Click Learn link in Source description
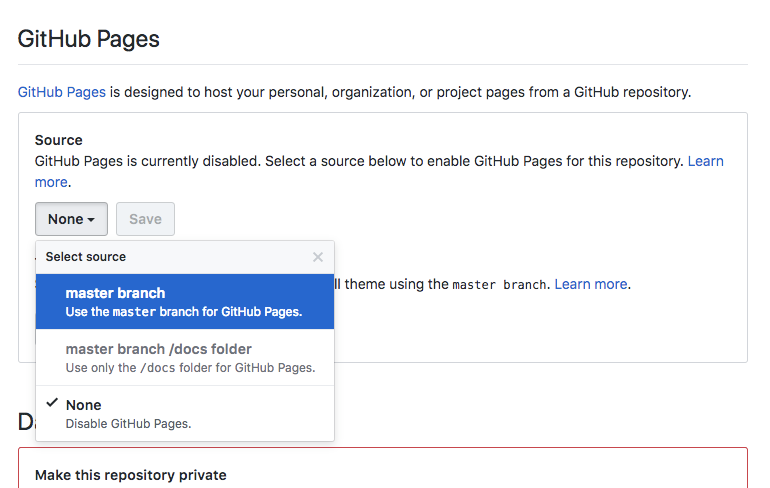Viewport: 770px width, 488px height. point(705,161)
